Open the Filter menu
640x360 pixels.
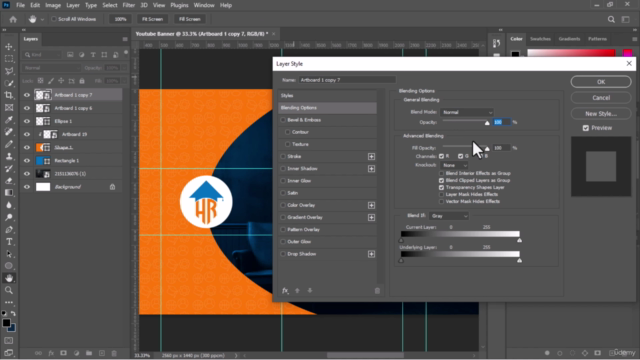(129, 5)
